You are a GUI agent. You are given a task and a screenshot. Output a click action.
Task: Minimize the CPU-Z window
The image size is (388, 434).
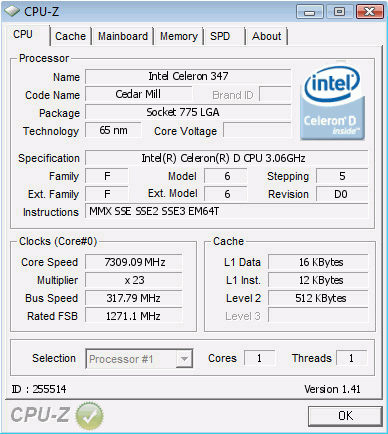click(310, 12)
